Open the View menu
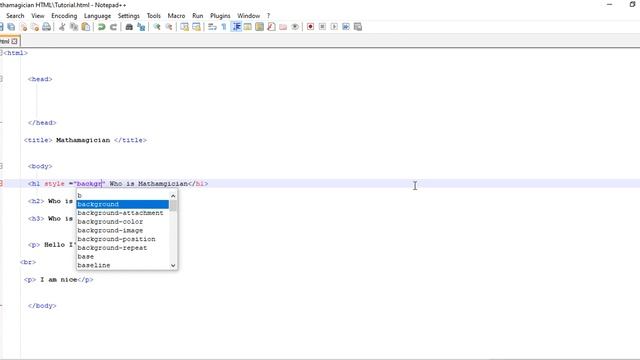 pyautogui.click(x=38, y=16)
